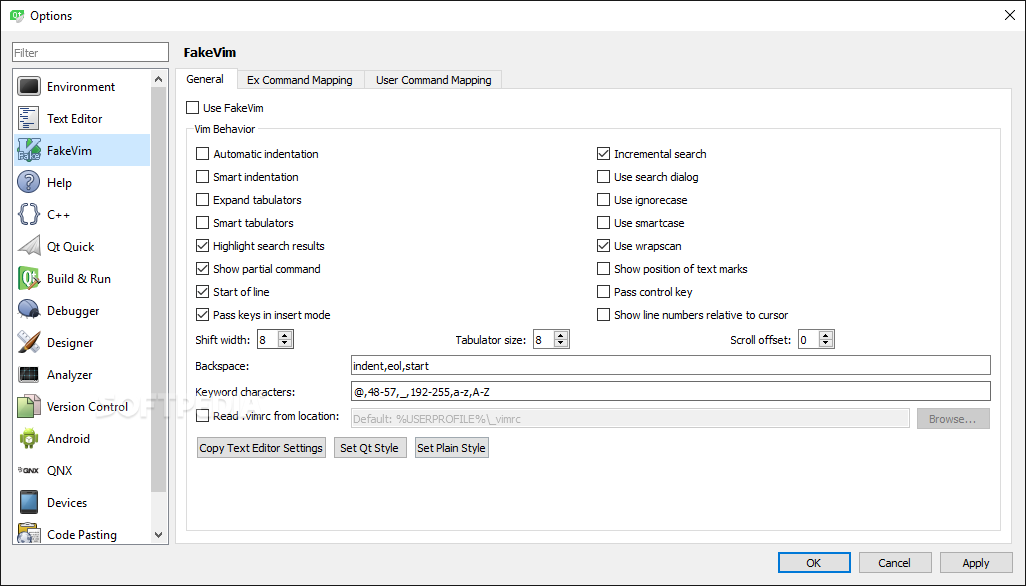Enable Show line numbers relative to cursor
This screenshot has width=1026, height=586.
603,315
